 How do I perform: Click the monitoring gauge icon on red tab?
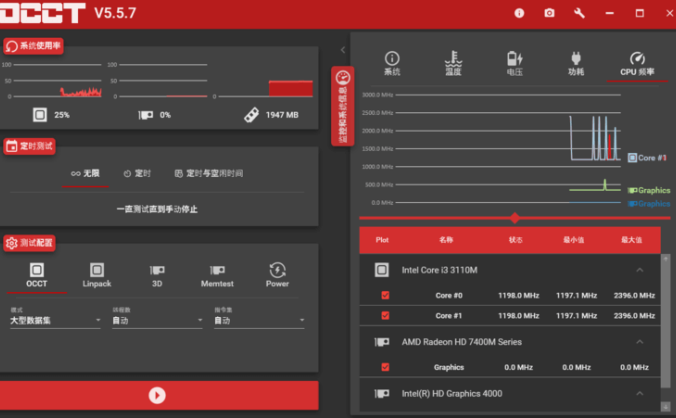pos(343,78)
